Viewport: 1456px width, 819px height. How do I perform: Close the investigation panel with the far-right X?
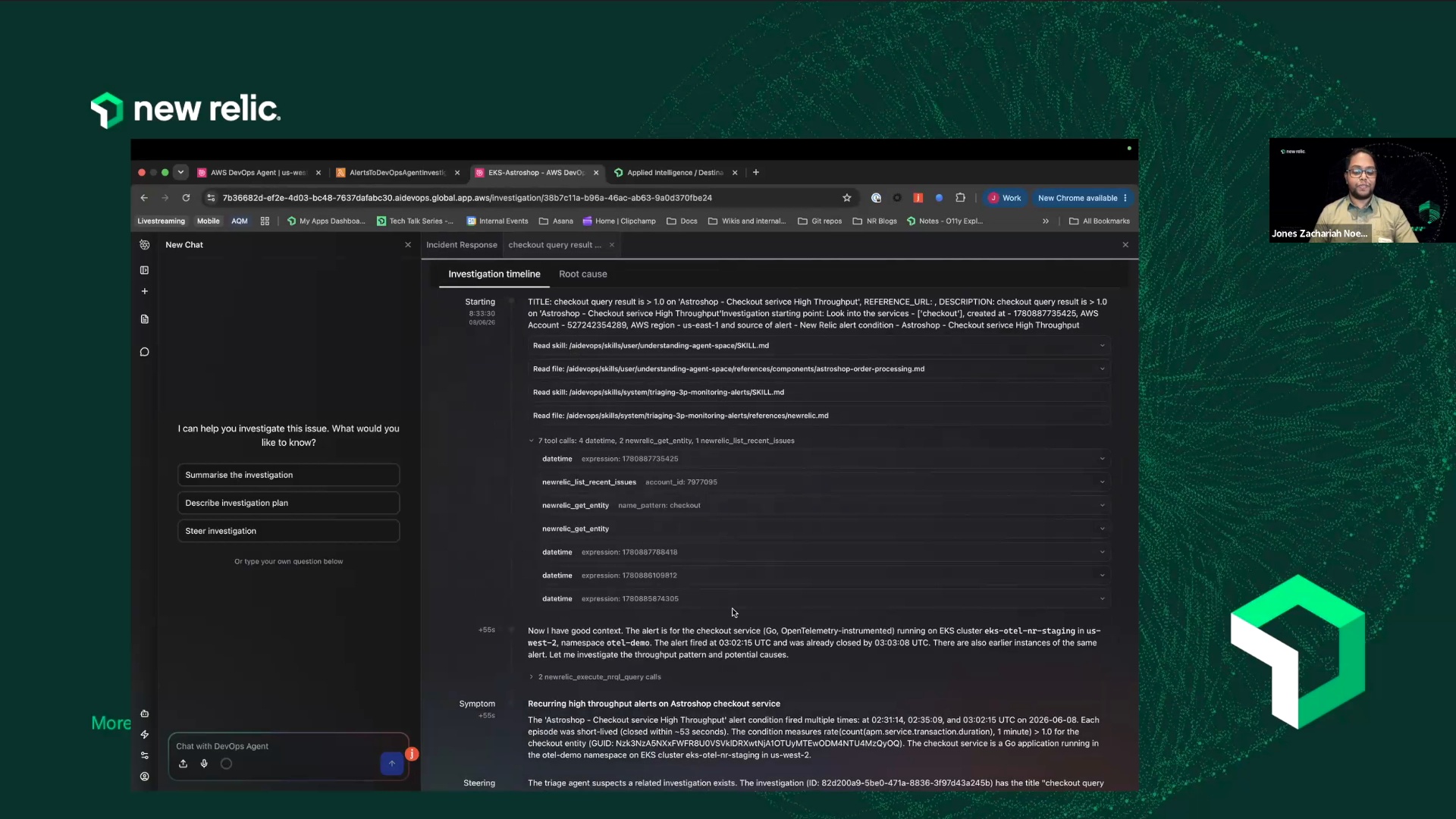coord(1125,245)
